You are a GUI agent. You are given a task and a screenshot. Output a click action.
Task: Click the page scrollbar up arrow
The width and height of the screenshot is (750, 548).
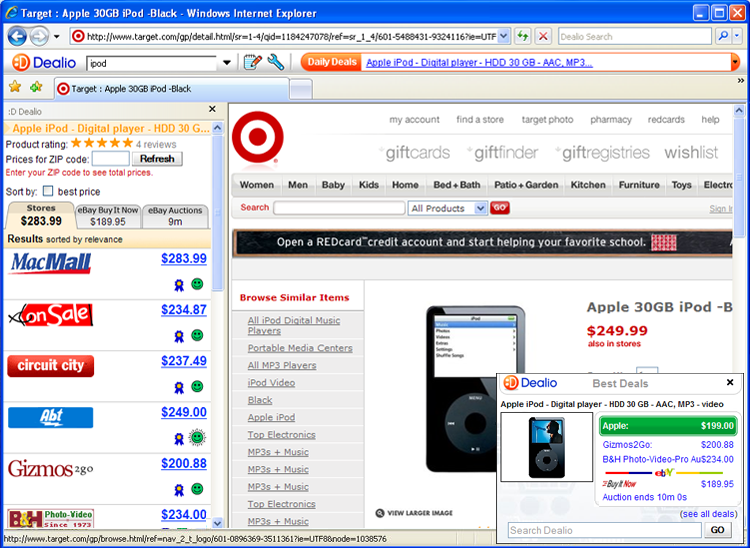click(739, 111)
